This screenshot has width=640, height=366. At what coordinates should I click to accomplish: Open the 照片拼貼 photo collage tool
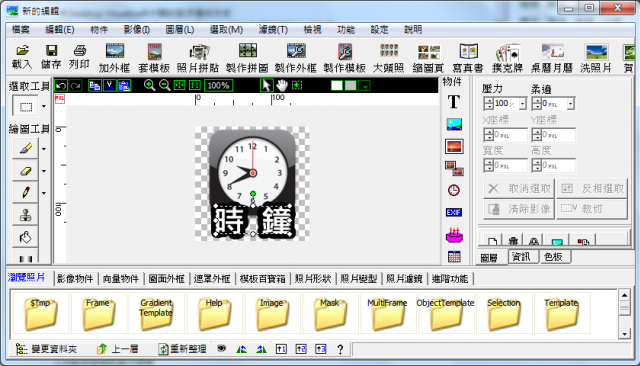198,57
